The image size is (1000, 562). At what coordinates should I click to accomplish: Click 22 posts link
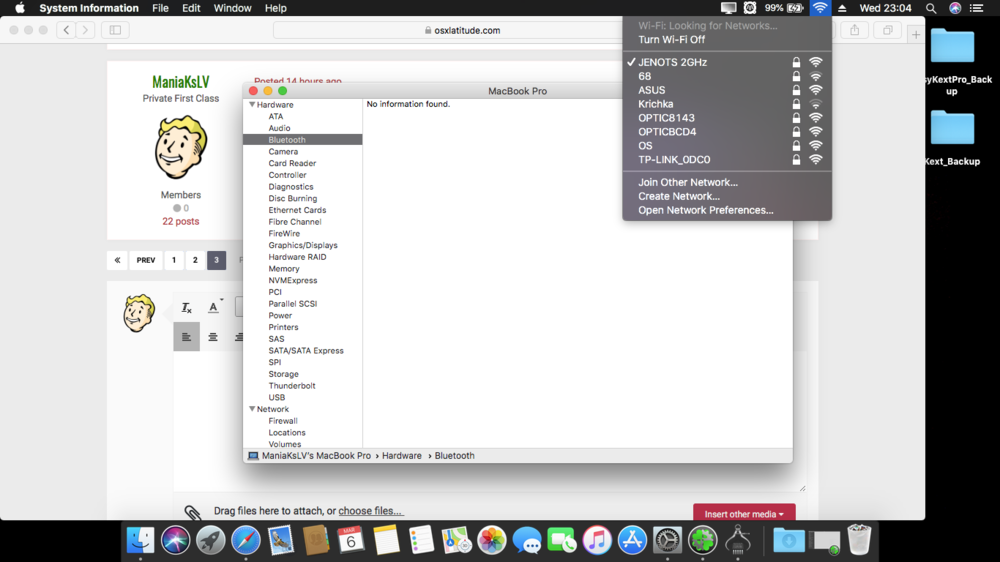pos(180,221)
